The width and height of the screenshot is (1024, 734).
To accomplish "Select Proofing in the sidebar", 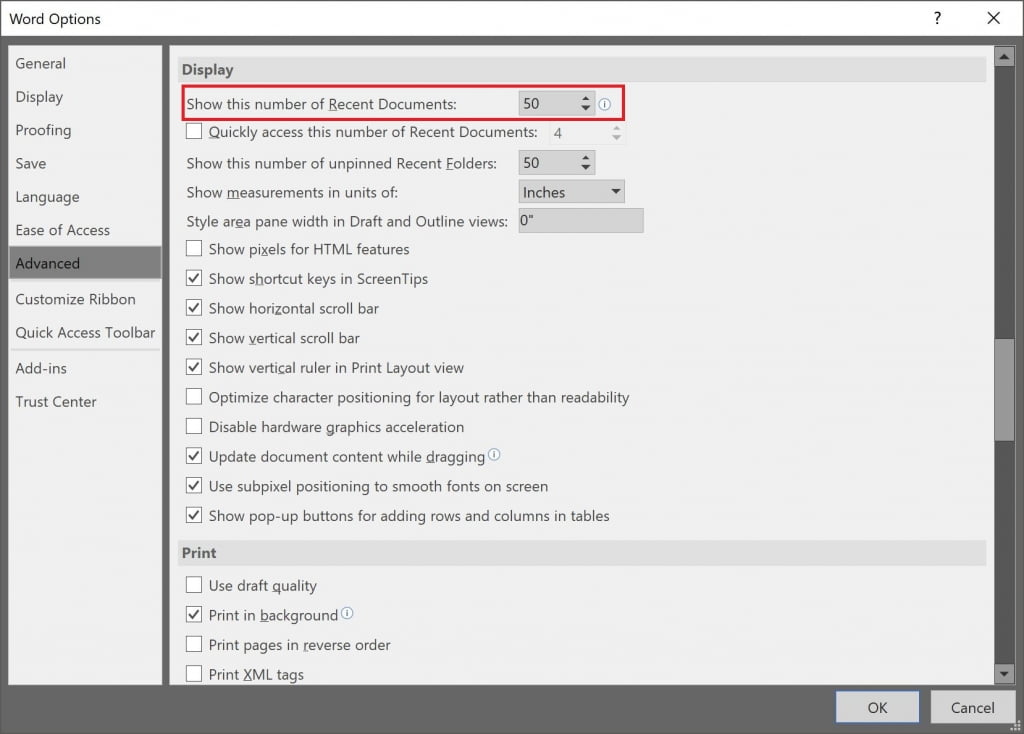I will pyautogui.click(x=85, y=130).
